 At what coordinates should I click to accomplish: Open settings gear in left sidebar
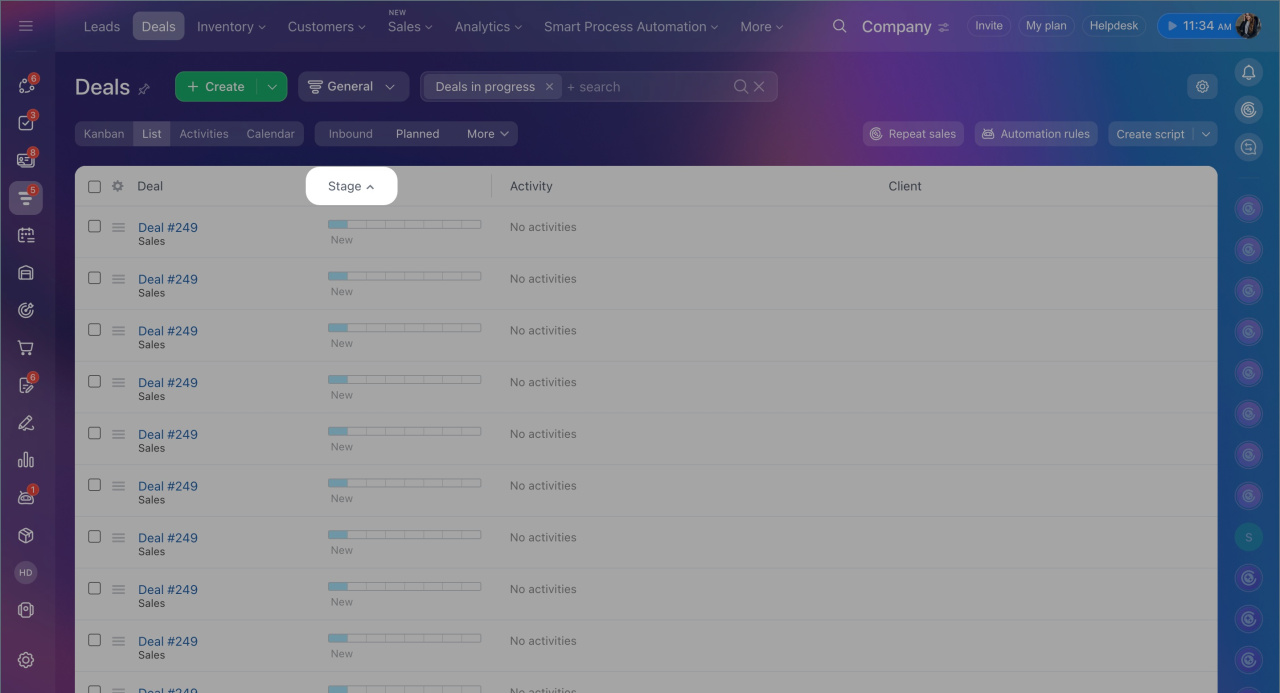point(26,660)
